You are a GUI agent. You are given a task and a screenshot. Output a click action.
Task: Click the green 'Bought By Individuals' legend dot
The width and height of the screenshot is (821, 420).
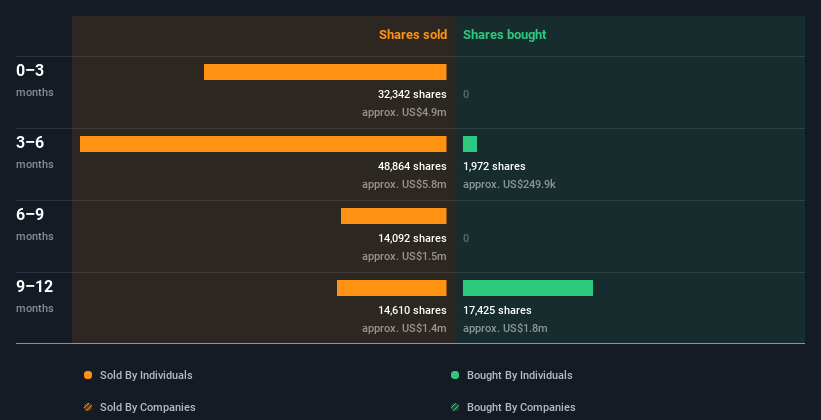(455, 375)
